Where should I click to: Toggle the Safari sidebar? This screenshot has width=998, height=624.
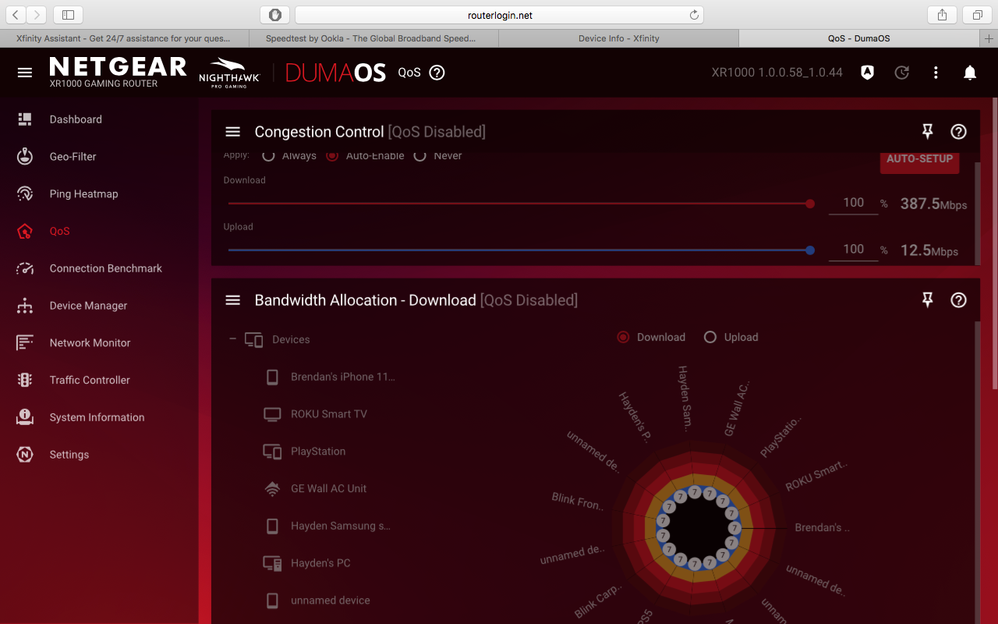click(68, 15)
